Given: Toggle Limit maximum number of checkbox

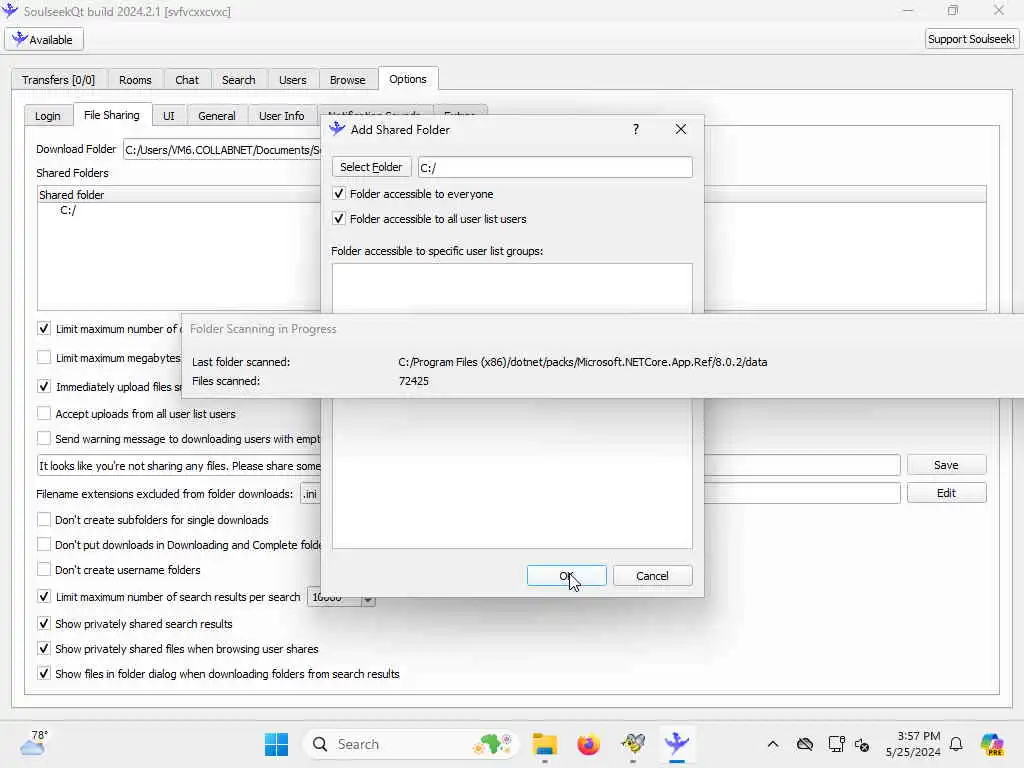Looking at the screenshot, I should (x=44, y=328).
